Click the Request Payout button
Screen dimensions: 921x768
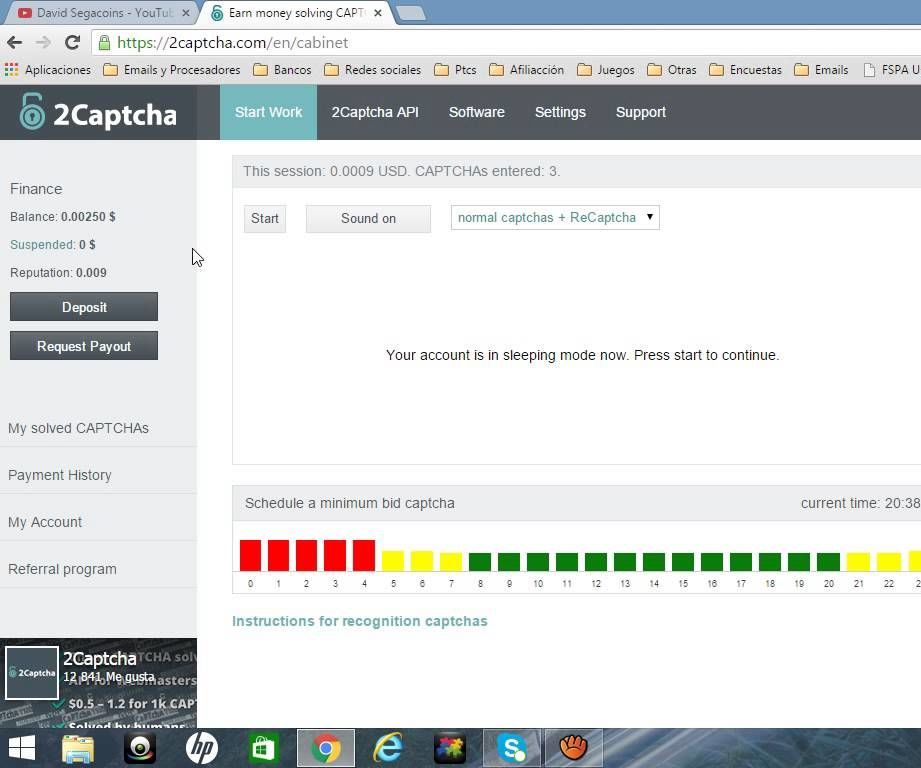click(x=84, y=346)
